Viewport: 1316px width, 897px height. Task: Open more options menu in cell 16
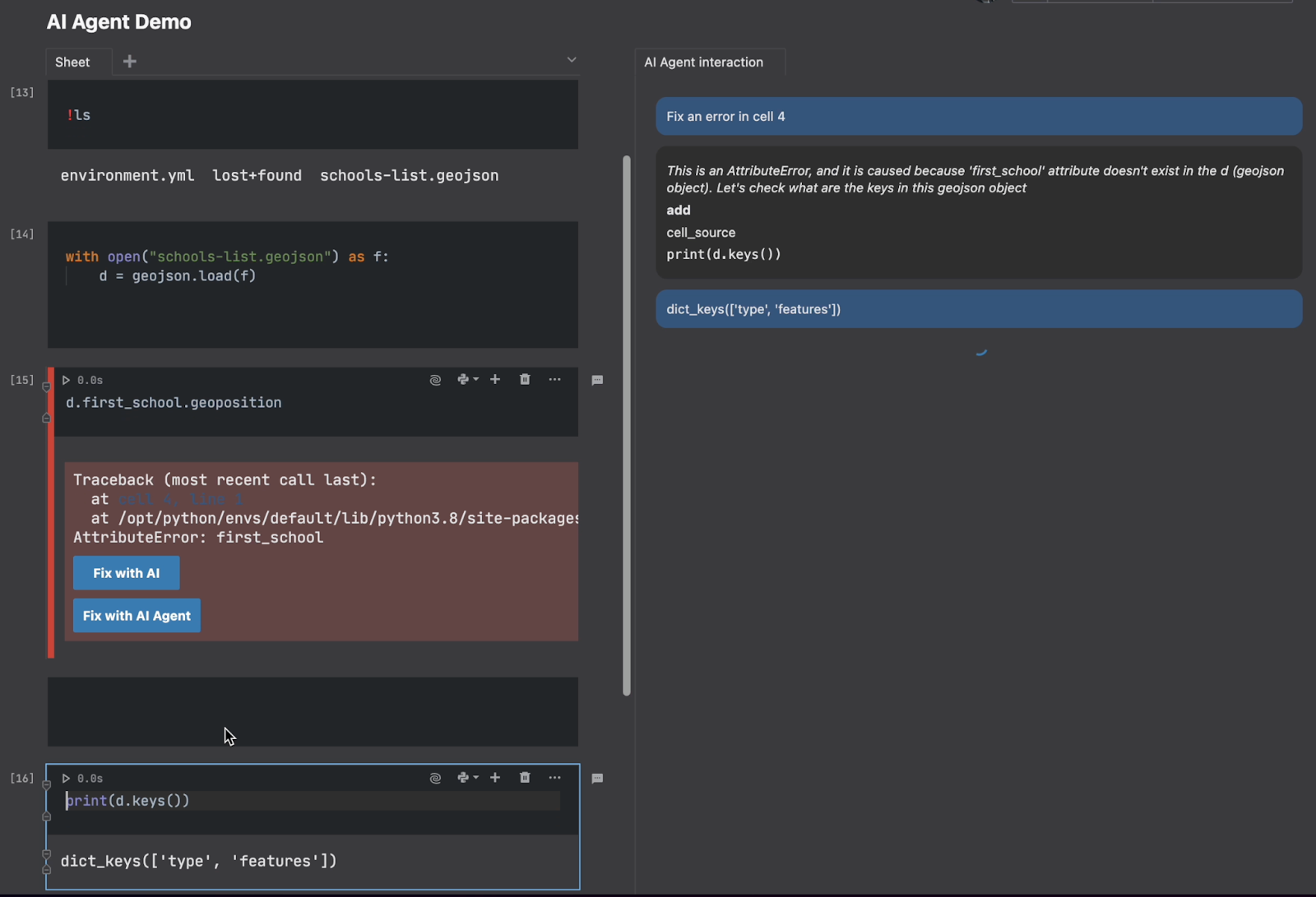pos(555,777)
